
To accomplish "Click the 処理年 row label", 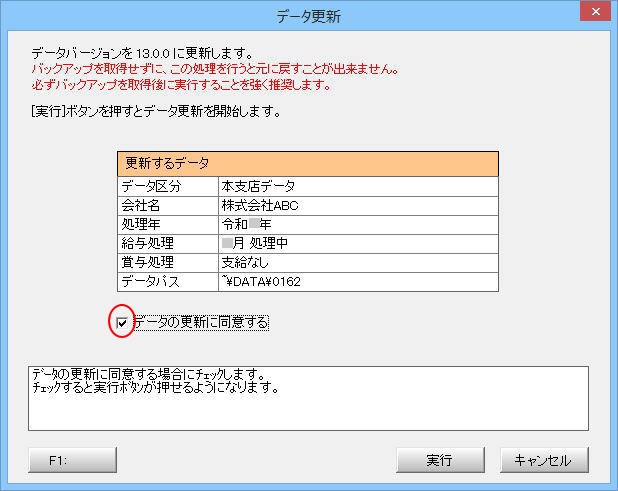I will (168, 225).
